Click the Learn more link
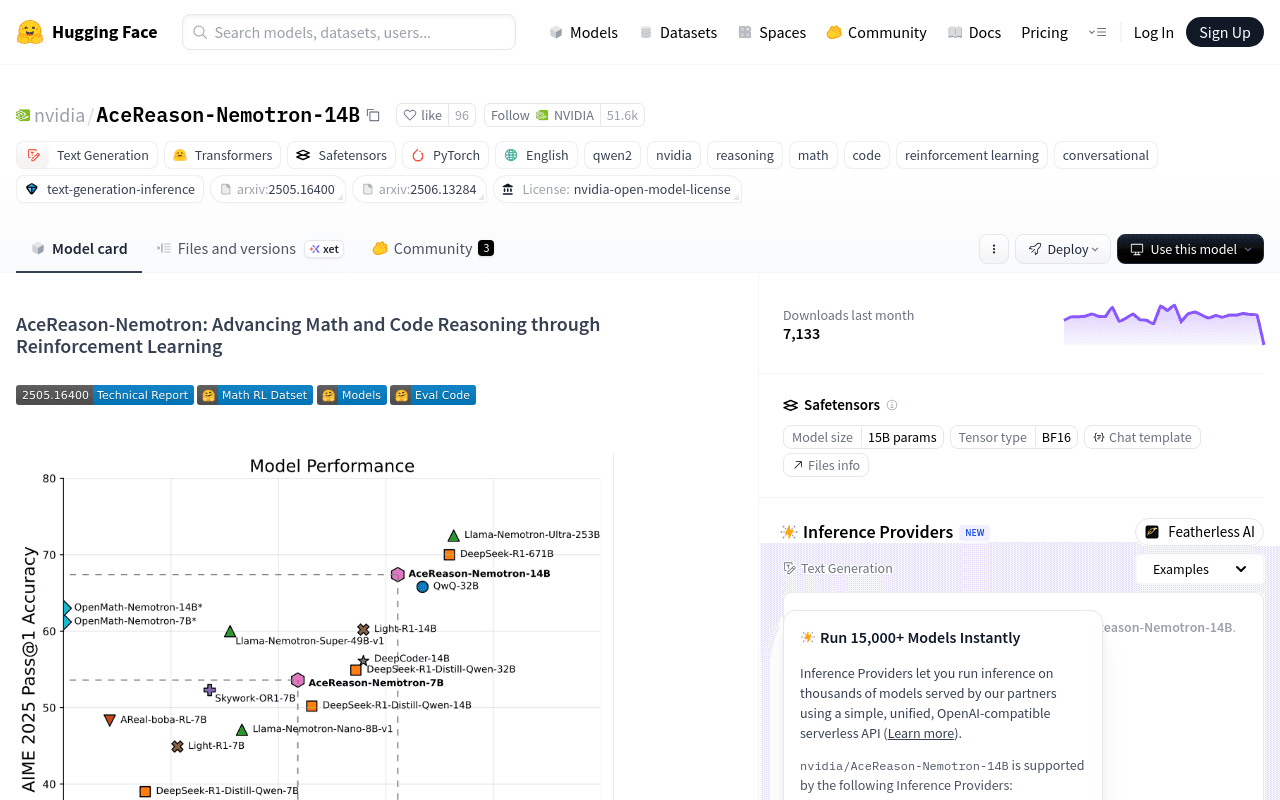This screenshot has width=1280, height=800. 921,733
